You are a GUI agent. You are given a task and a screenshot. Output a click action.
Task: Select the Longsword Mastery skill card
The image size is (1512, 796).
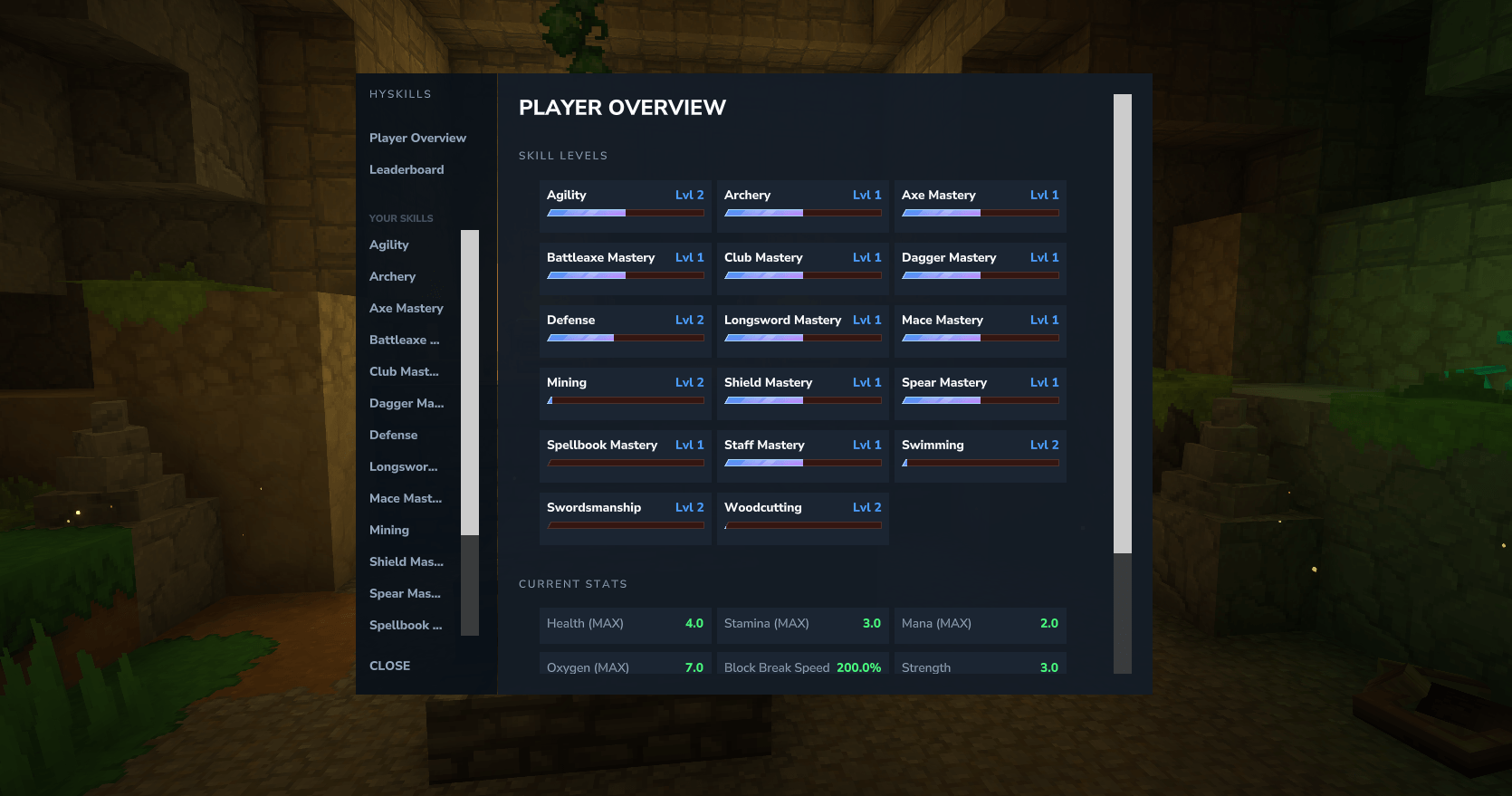[x=802, y=330]
